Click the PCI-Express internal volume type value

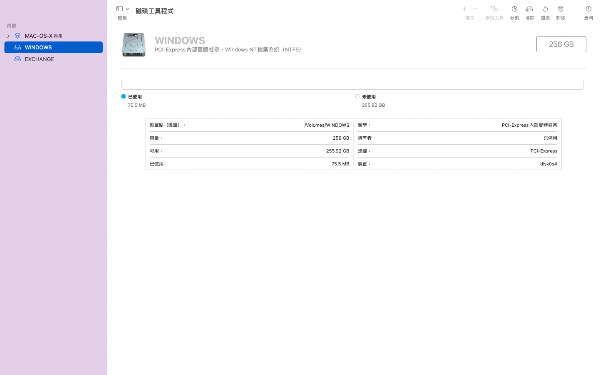pyautogui.click(x=529, y=125)
